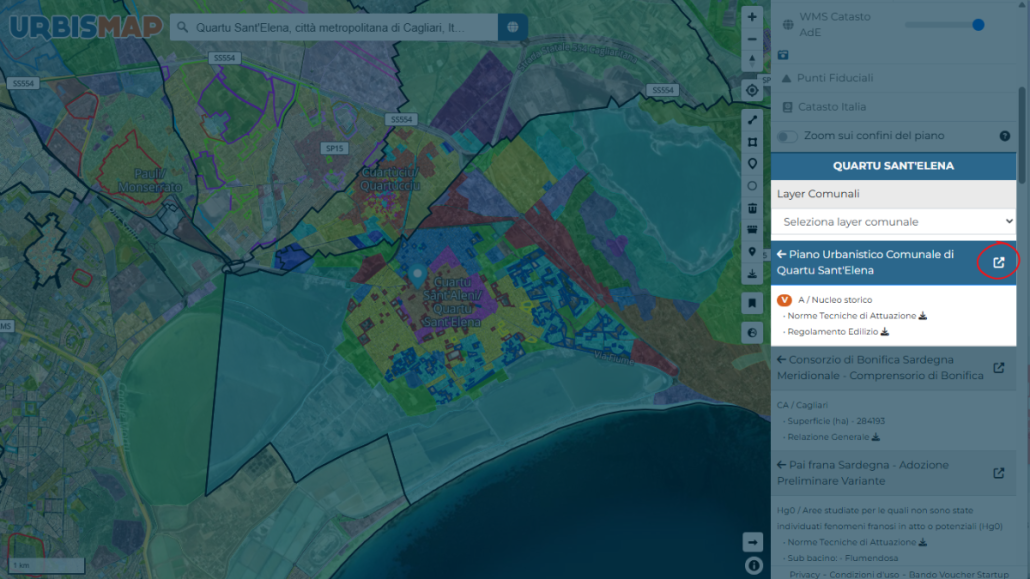1030x579 pixels.
Task: Click 'Superficie (ha) - 284193' text
Action: (x=836, y=421)
